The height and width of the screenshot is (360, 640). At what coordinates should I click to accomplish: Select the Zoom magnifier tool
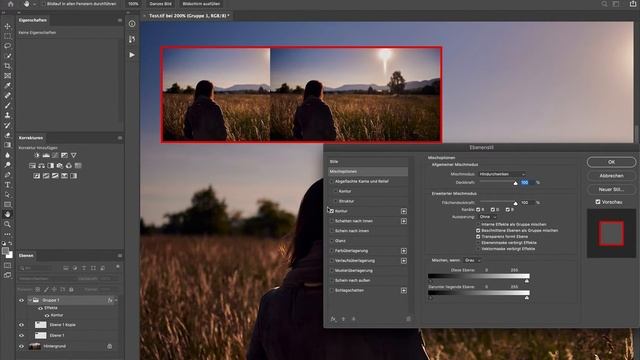click(x=7, y=224)
